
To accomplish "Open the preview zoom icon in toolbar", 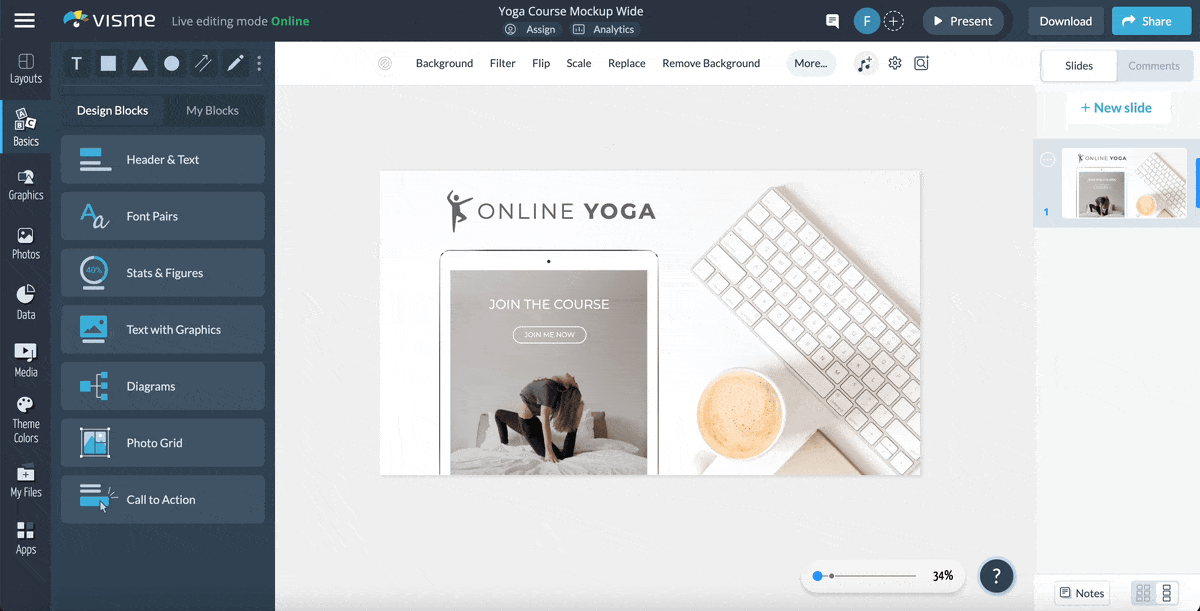I will tap(921, 62).
